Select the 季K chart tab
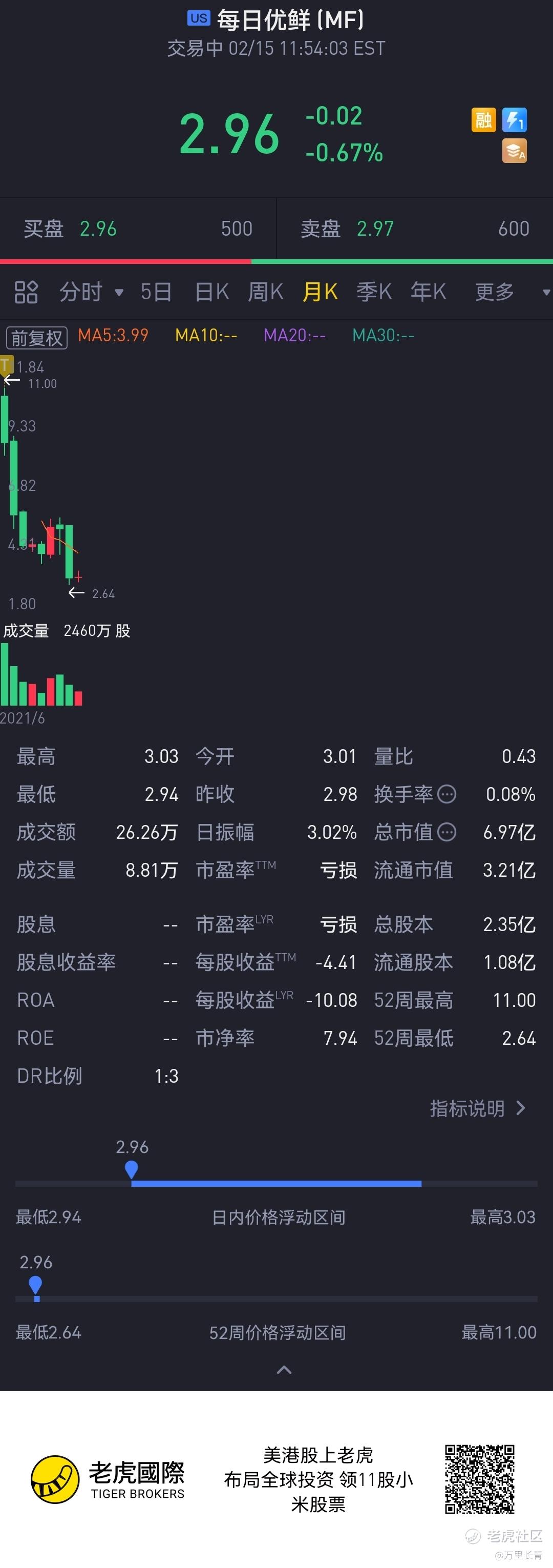 [374, 292]
